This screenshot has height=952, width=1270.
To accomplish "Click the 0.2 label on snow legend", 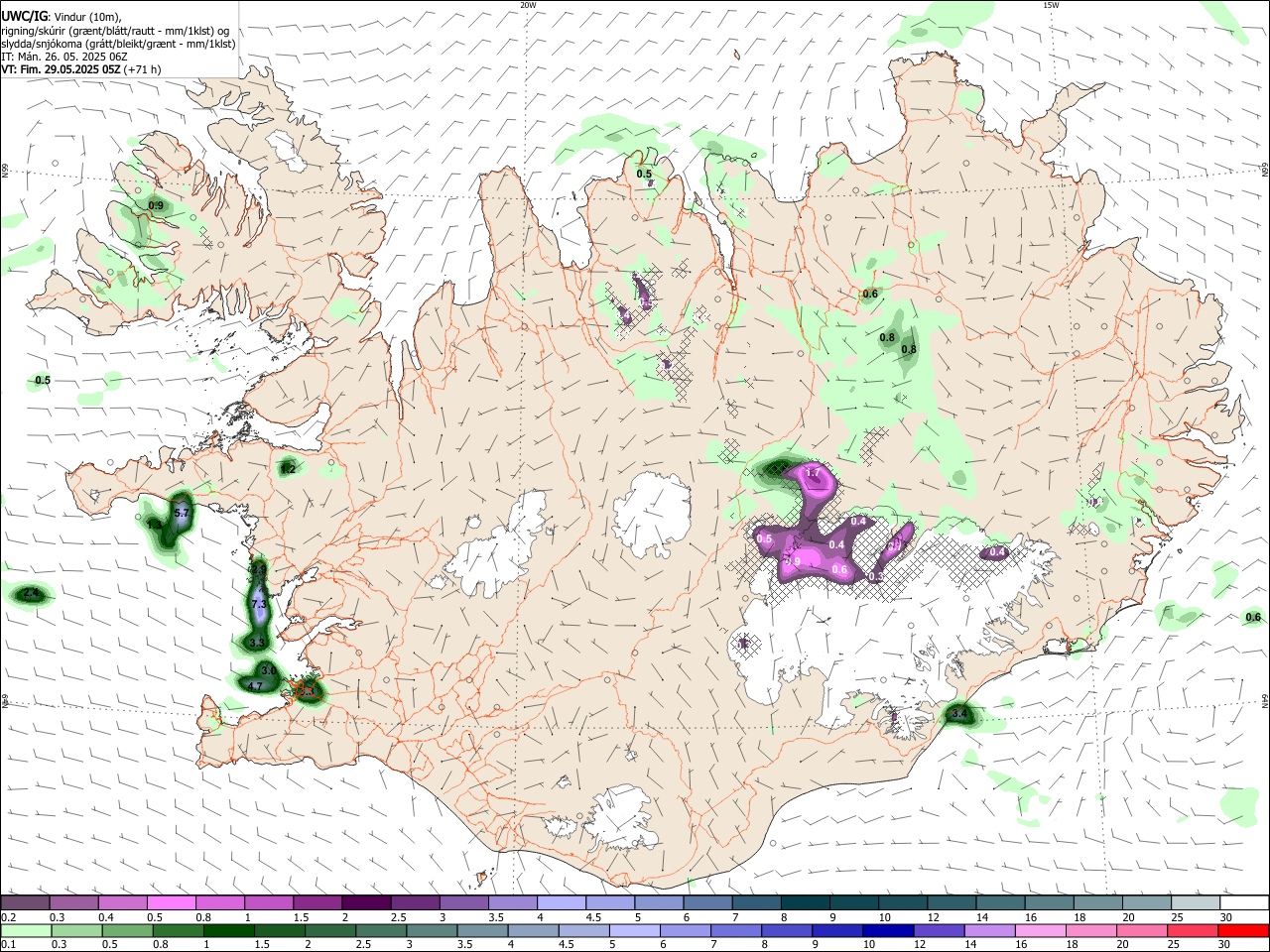I will click(8, 917).
